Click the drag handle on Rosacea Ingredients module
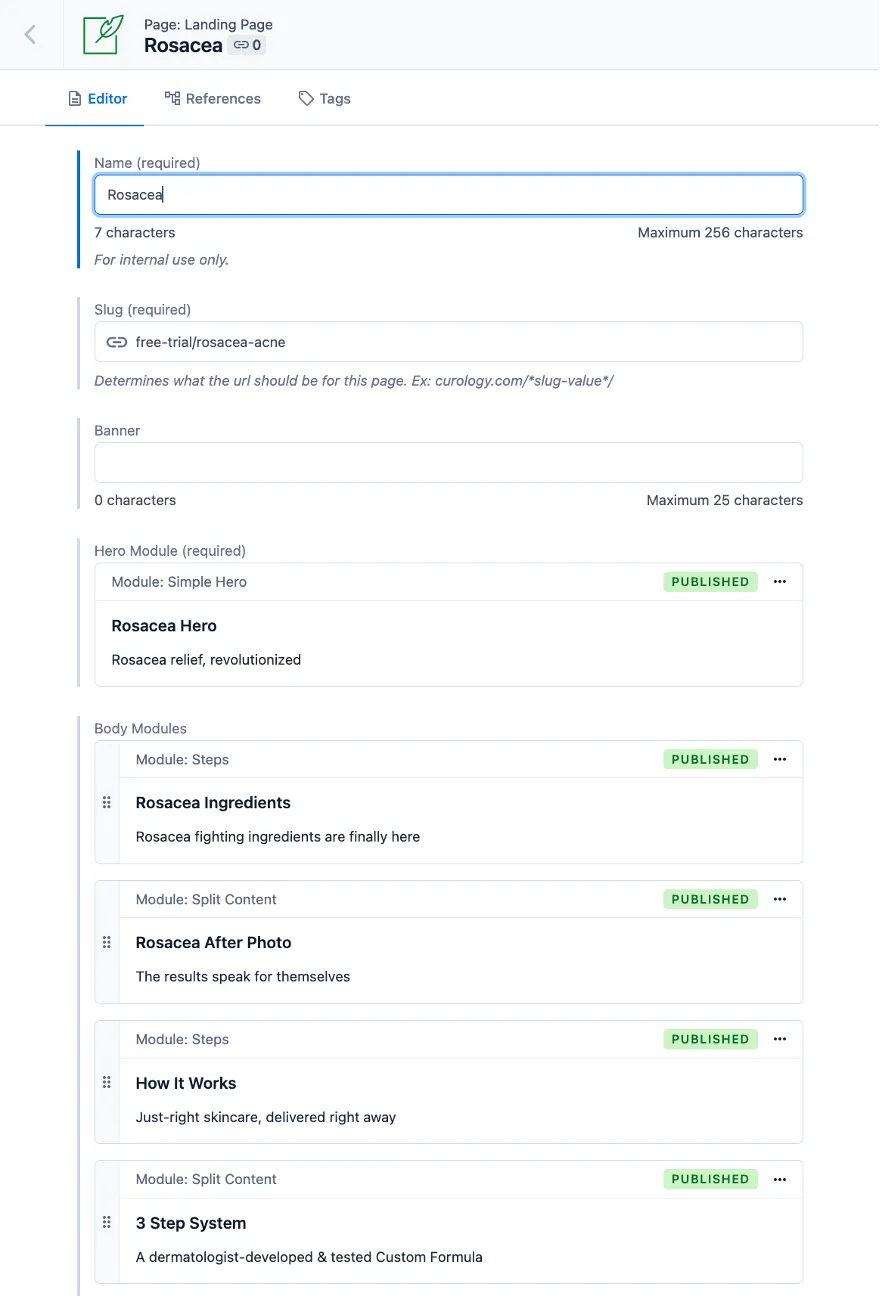This screenshot has height=1296, width=880. pyautogui.click(x=106, y=802)
